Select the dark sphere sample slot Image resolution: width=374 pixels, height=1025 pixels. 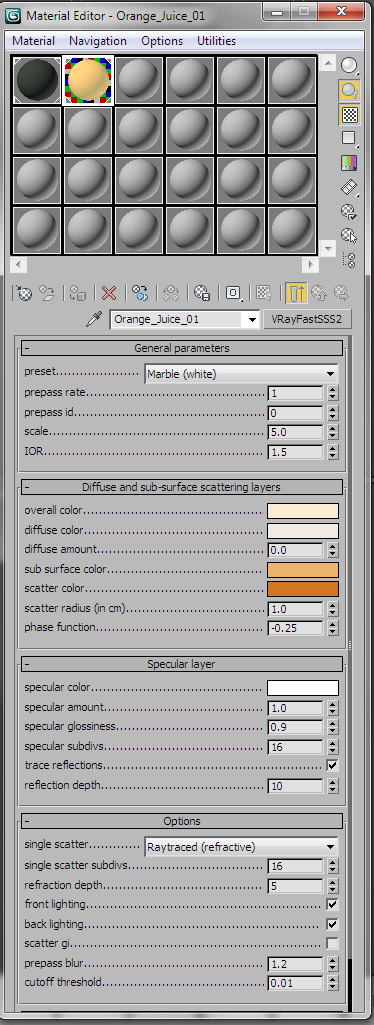tap(37, 80)
